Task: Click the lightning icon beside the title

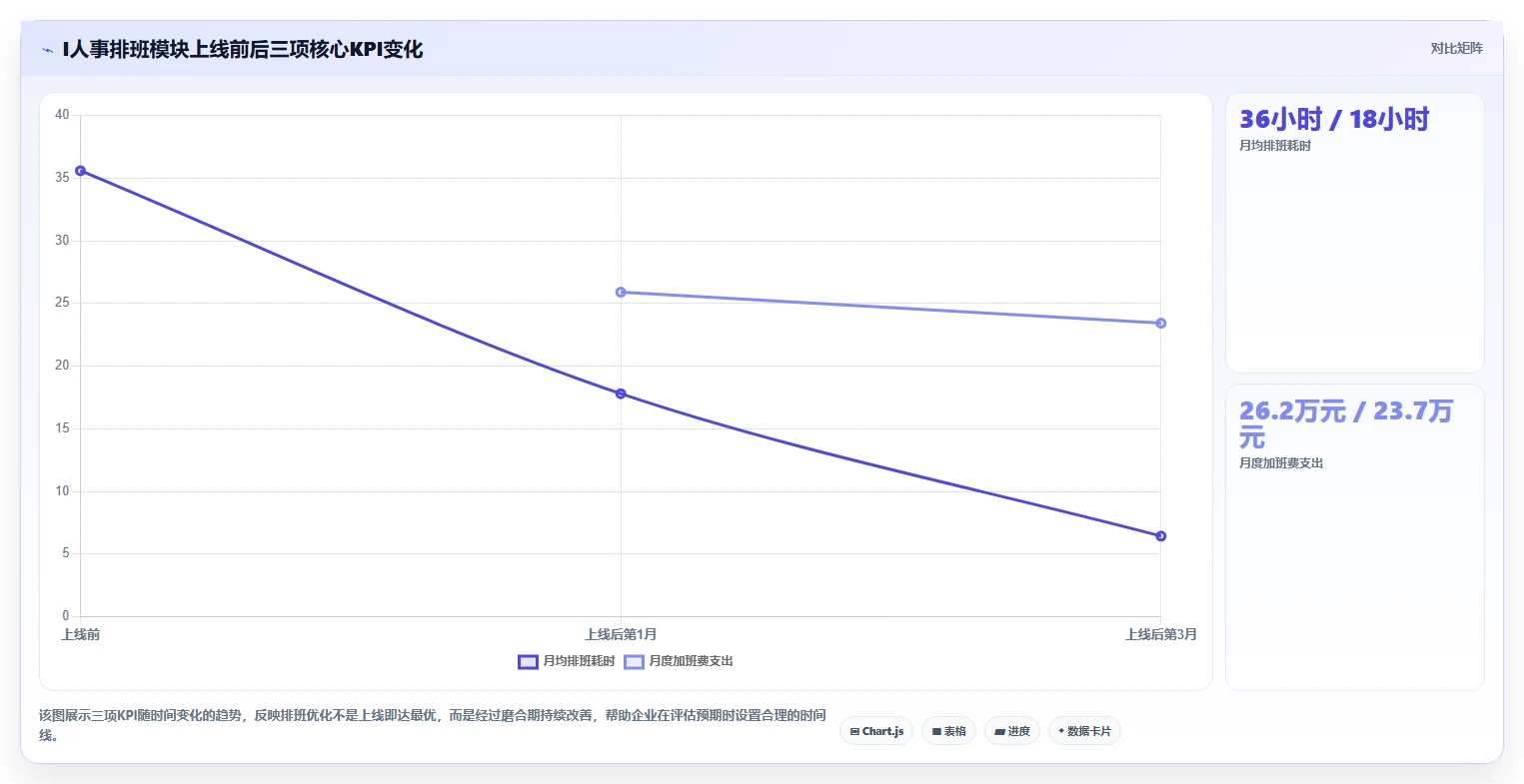Action: [47, 50]
